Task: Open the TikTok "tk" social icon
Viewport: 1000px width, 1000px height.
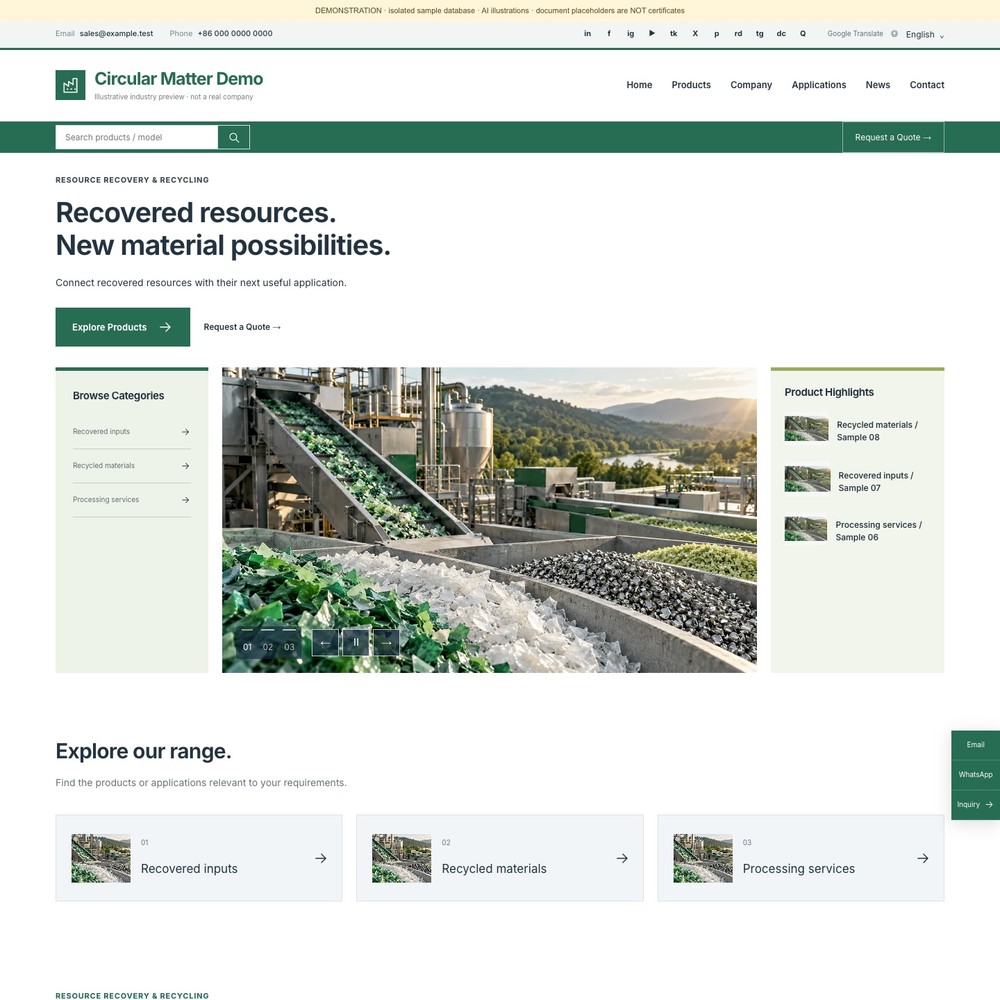Action: pos(673,34)
